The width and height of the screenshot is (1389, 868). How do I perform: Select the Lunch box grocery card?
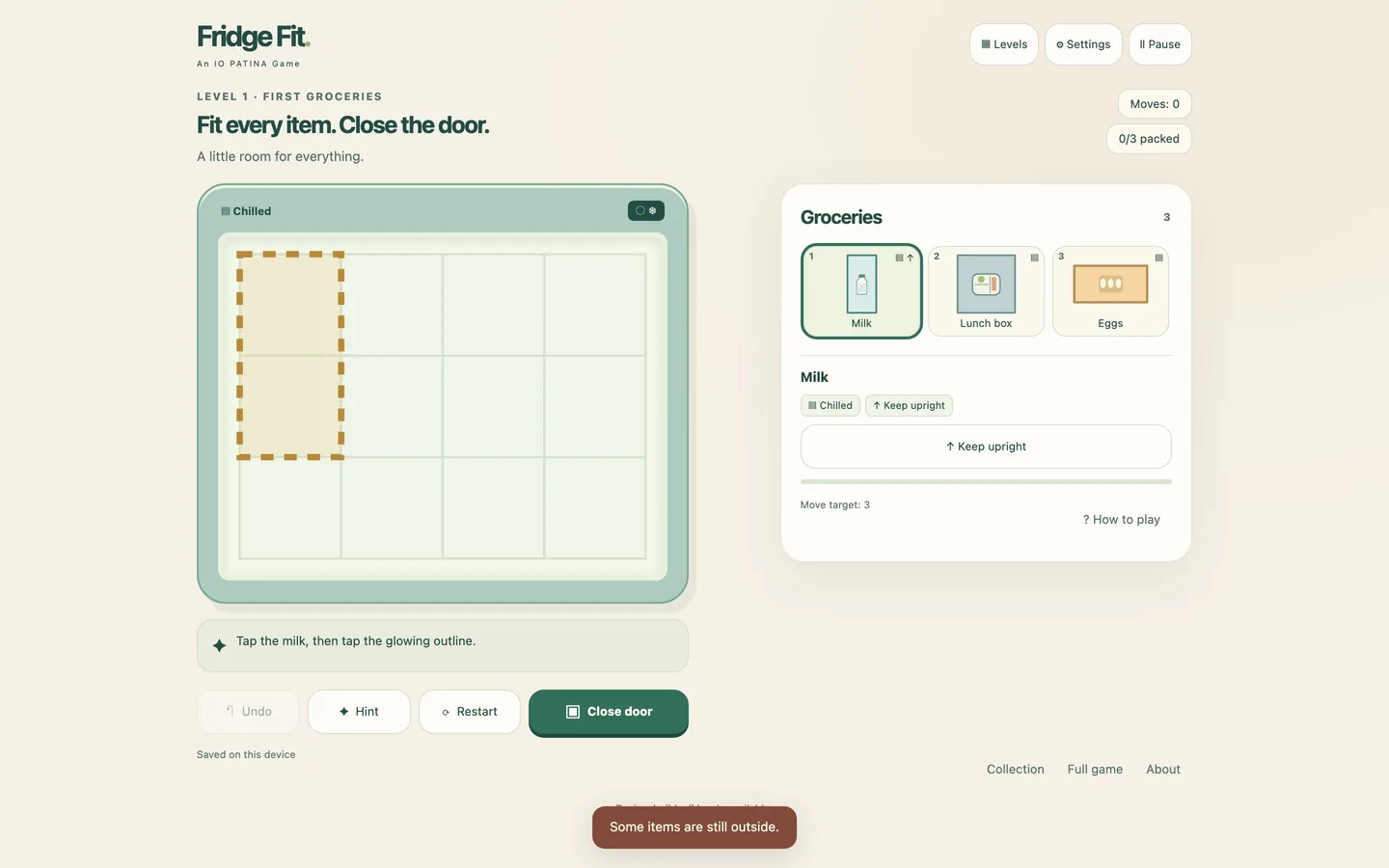[x=986, y=291]
